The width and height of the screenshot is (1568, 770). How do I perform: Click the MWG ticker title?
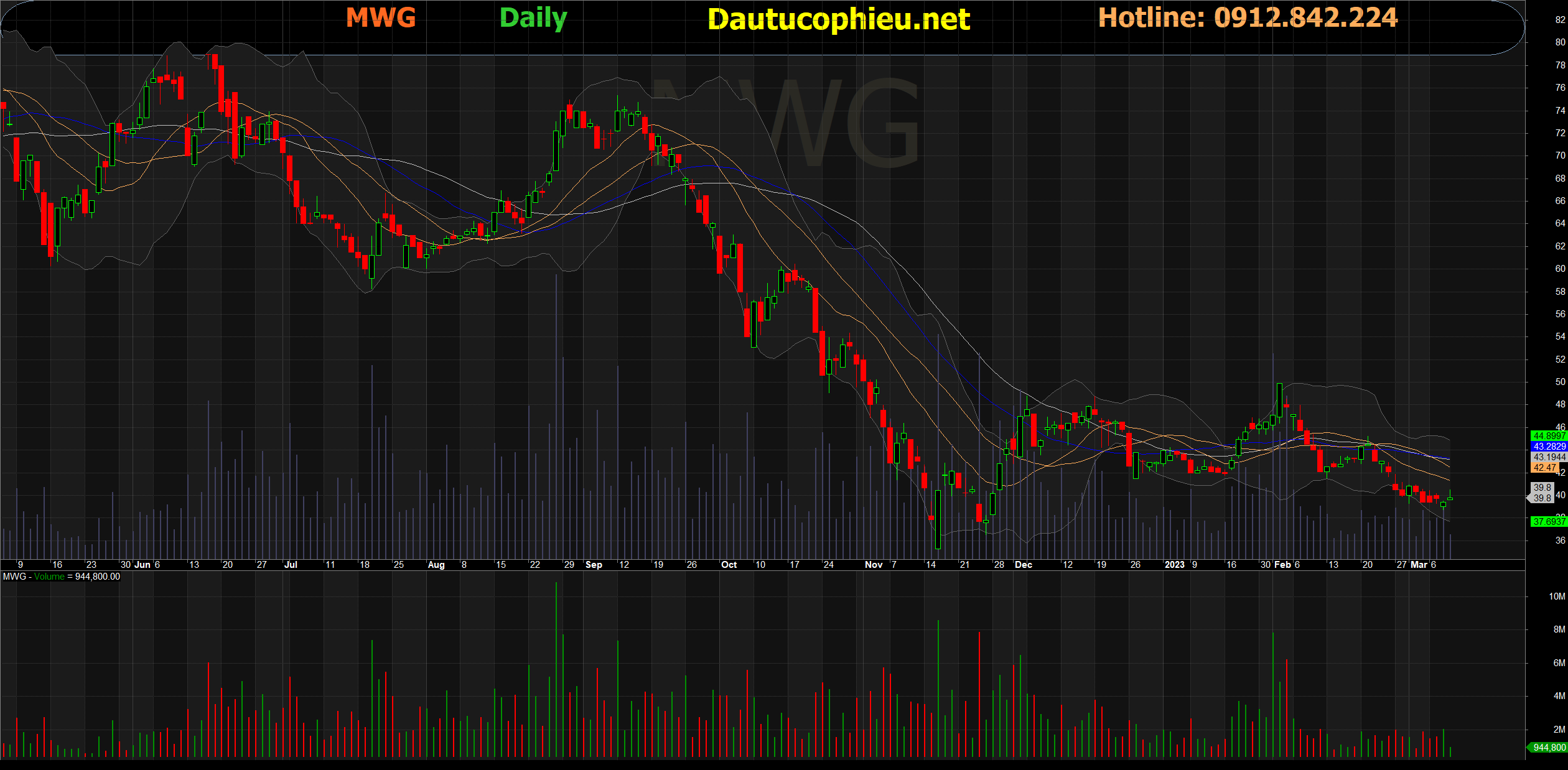click(381, 17)
